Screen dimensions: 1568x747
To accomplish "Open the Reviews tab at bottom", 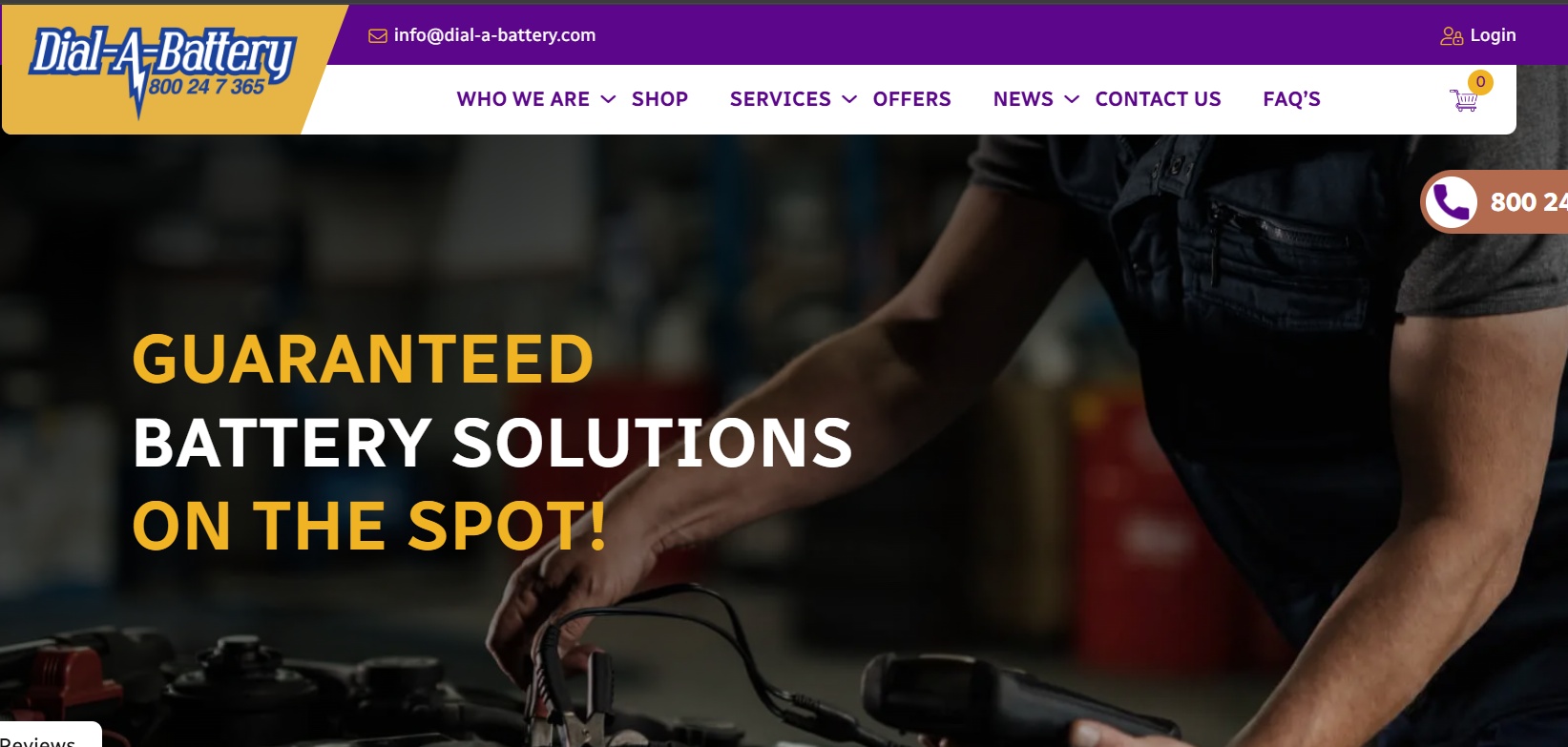I will [43, 737].
